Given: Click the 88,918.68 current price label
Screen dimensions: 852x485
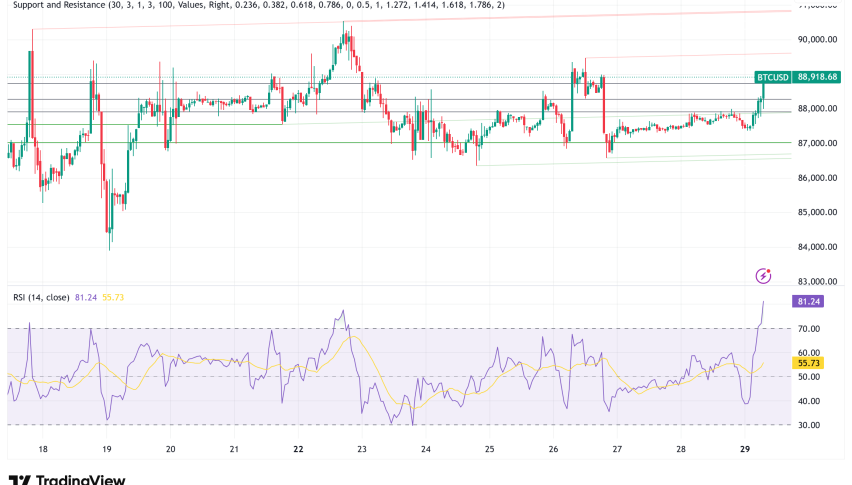Looking at the screenshot, I should point(816,77).
